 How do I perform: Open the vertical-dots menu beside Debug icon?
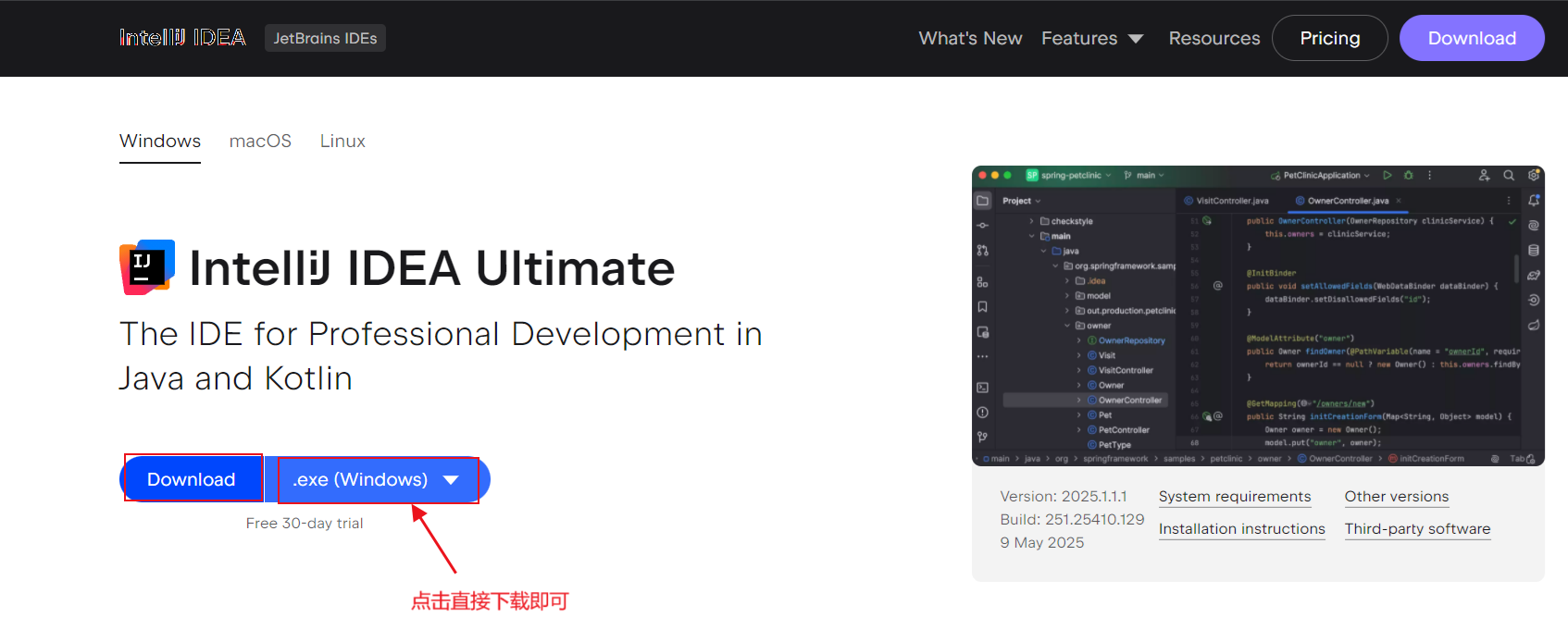tap(1430, 175)
